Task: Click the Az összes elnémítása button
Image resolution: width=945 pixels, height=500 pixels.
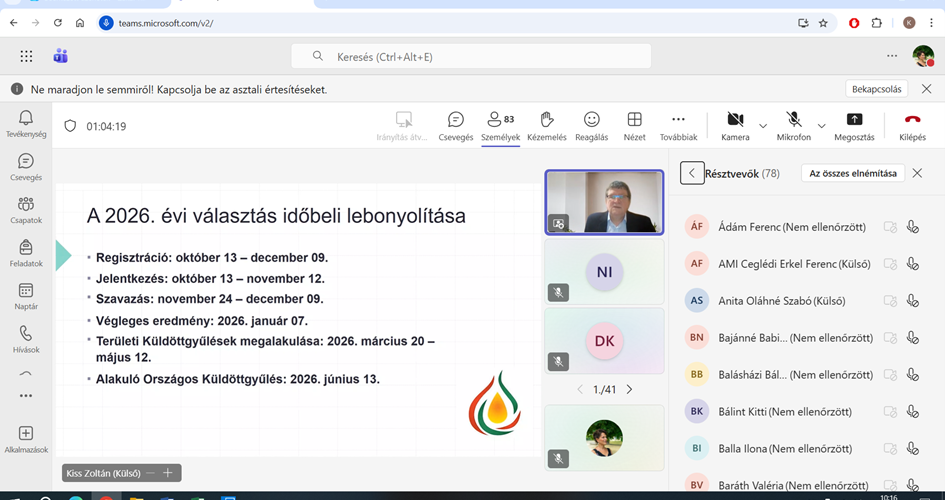Action: 852,173
